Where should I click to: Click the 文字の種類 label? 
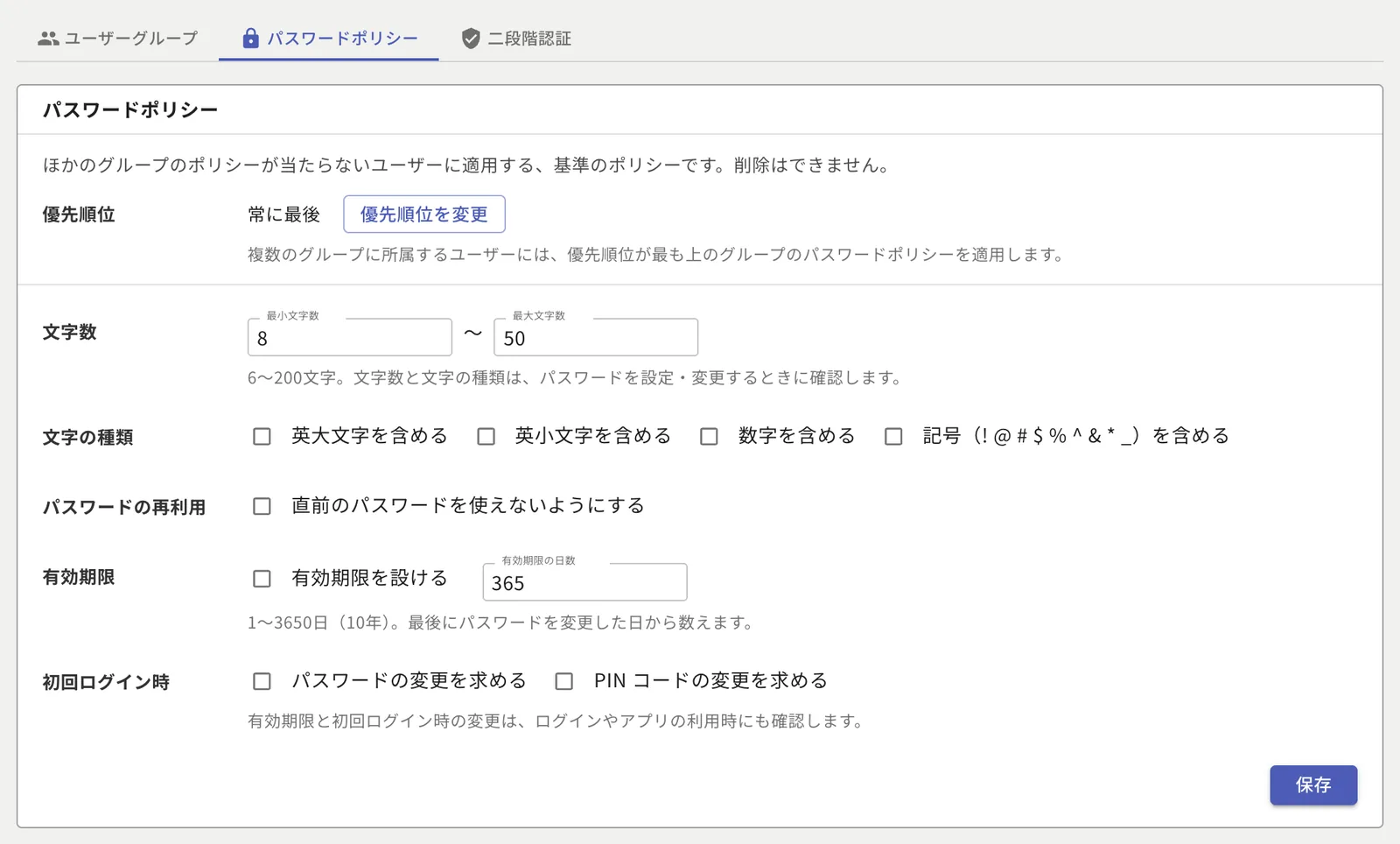(x=87, y=438)
